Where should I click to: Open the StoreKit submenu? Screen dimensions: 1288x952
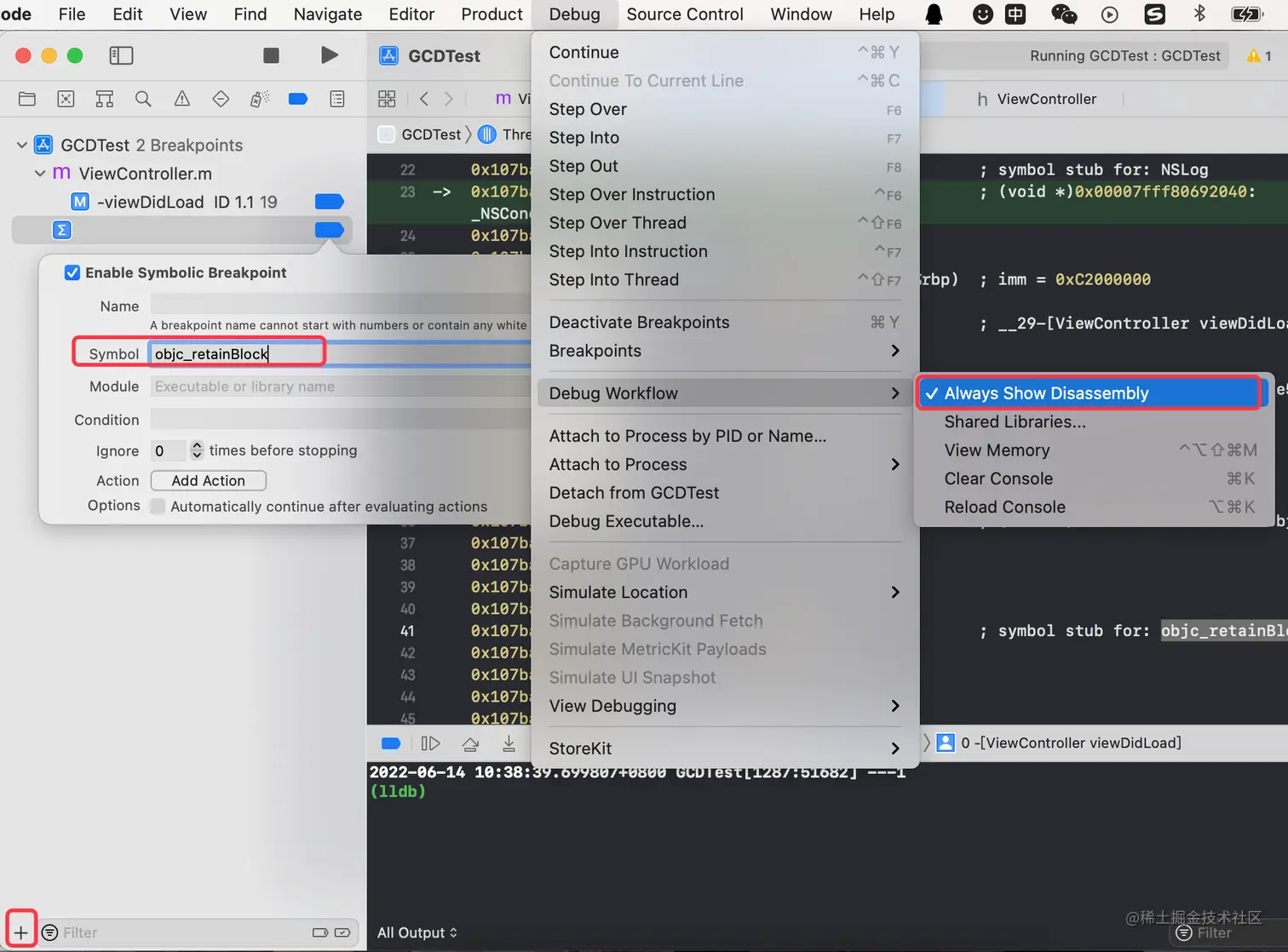pos(725,748)
